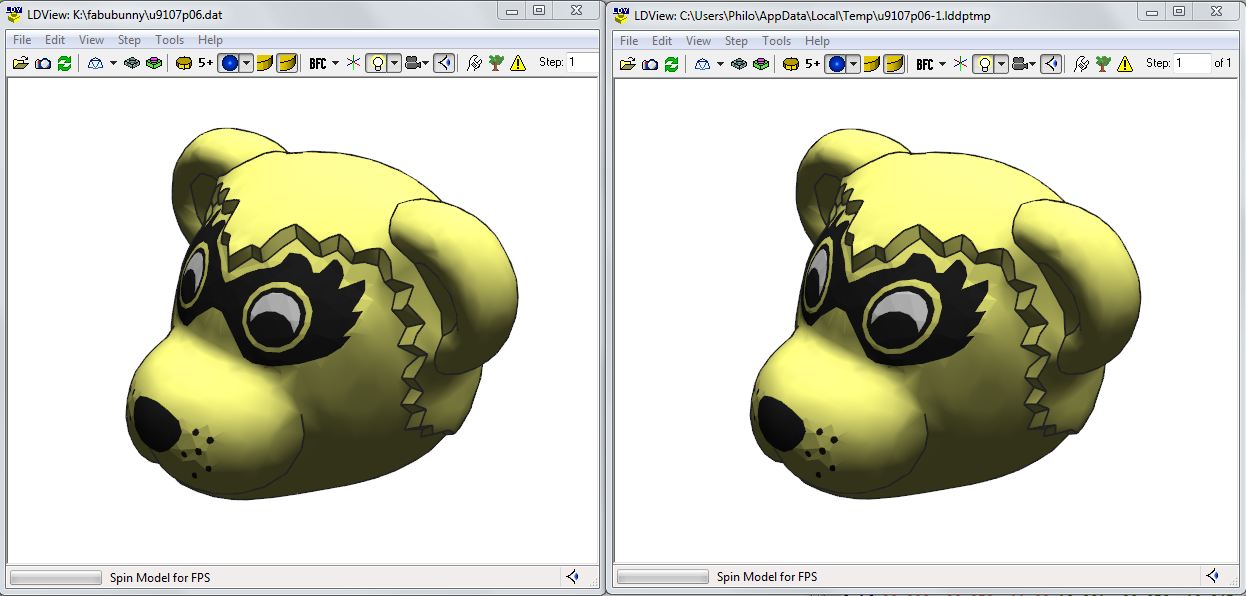
Task: Save snapshot camera icon in right window
Action: coord(650,64)
